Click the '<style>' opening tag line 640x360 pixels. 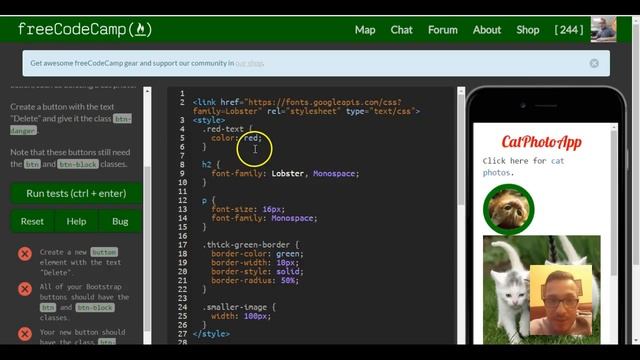pyautogui.click(x=209, y=120)
